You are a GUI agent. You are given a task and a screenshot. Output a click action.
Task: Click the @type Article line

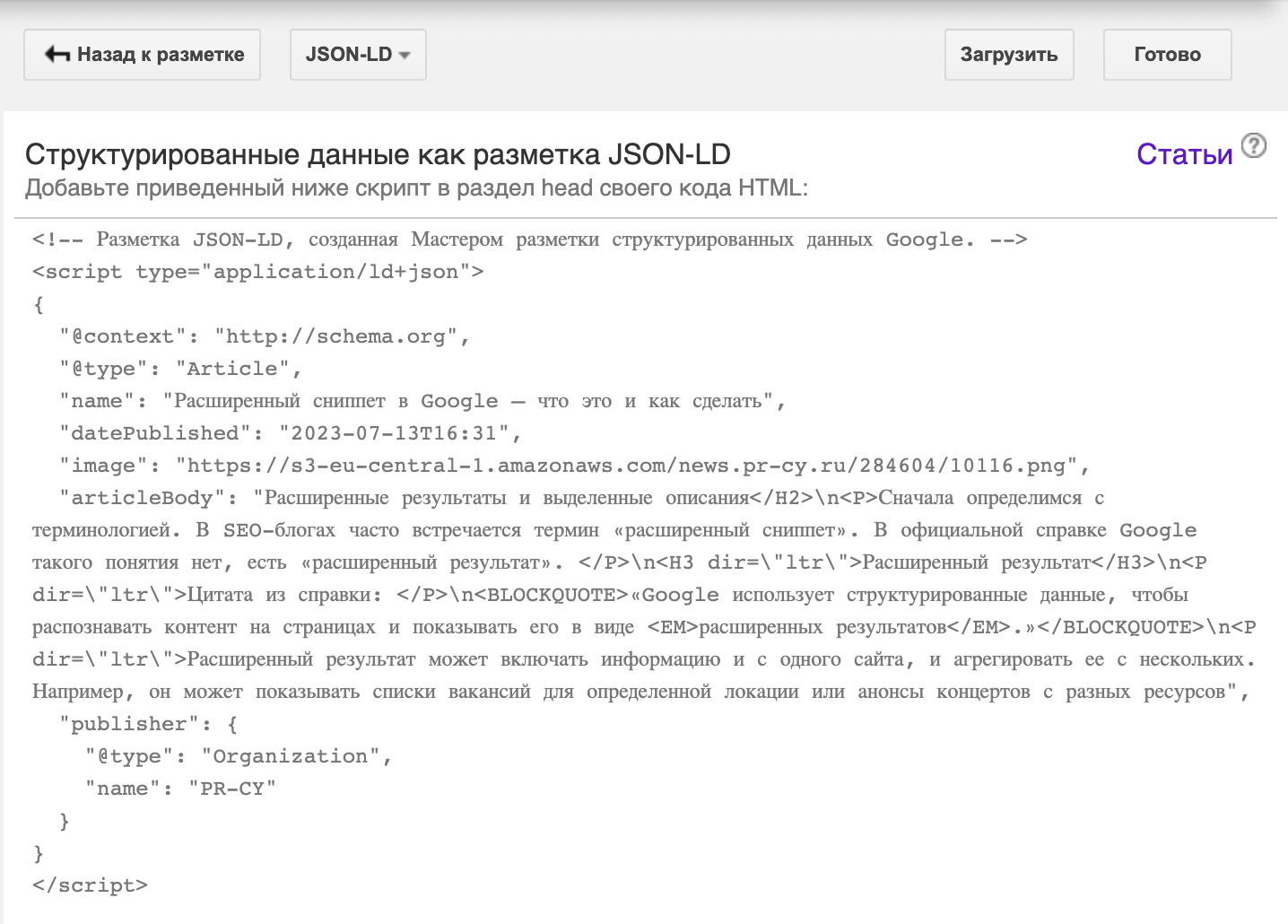coord(180,369)
